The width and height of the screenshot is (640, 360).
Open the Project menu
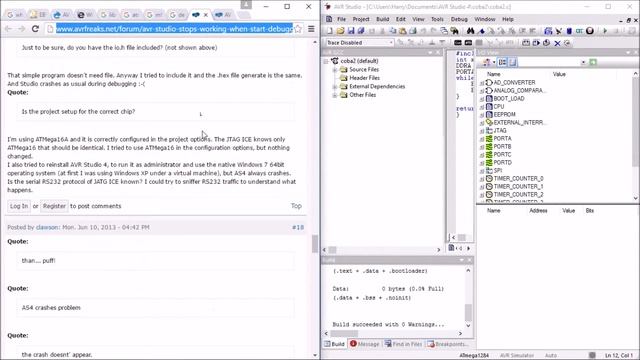click(361, 19)
